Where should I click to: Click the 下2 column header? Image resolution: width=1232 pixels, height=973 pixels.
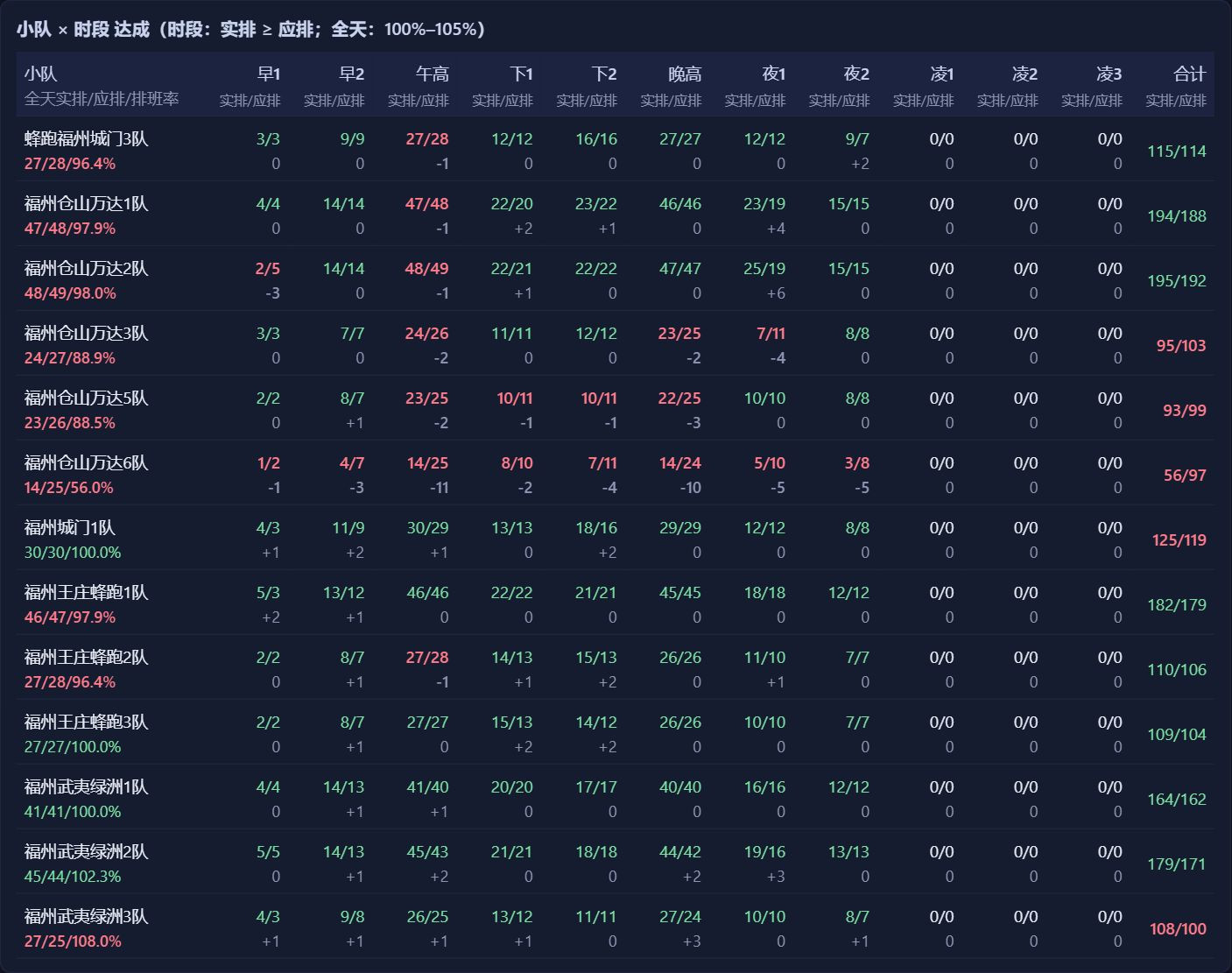(x=604, y=74)
